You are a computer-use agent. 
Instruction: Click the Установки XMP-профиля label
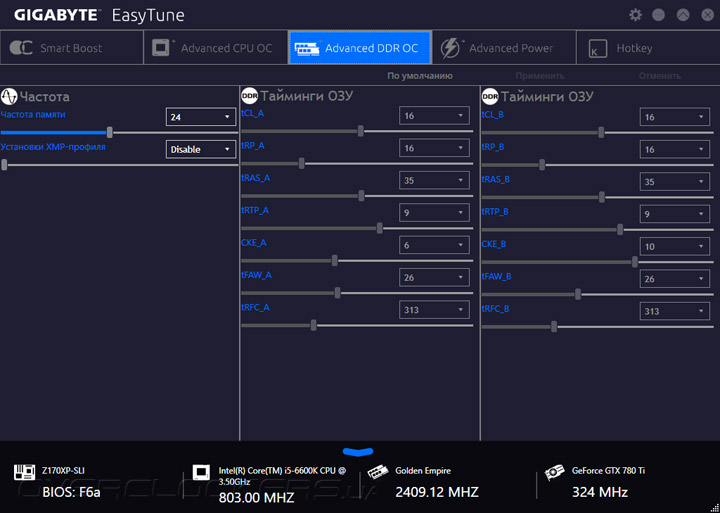[x=53, y=147]
